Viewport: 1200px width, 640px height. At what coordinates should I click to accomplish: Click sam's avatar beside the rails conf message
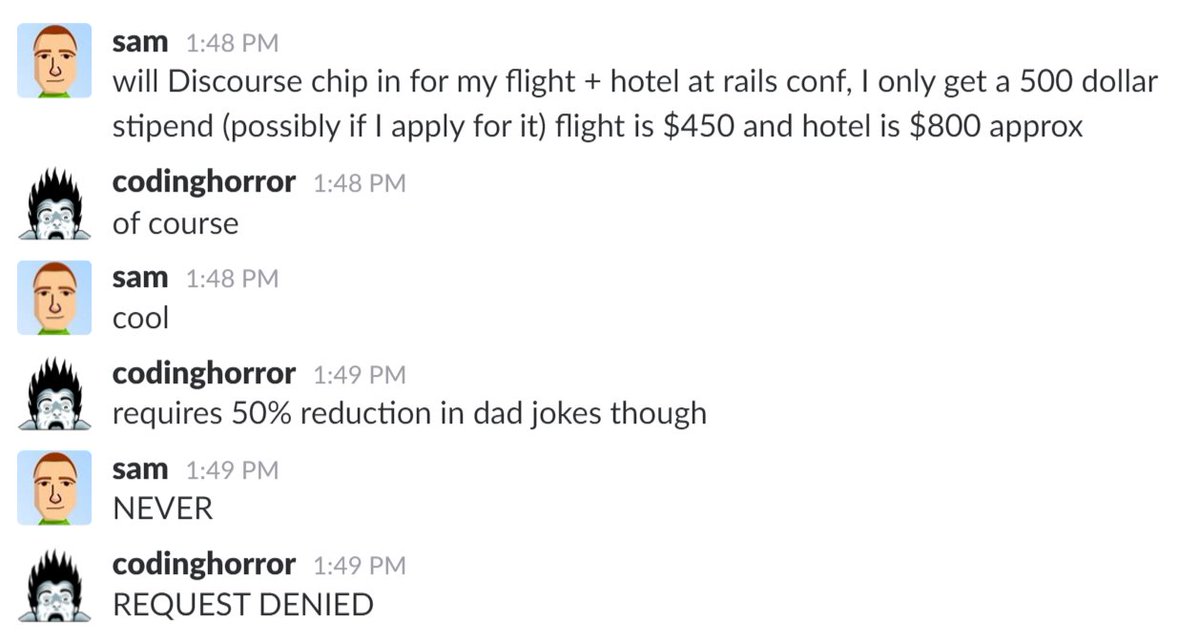54,61
